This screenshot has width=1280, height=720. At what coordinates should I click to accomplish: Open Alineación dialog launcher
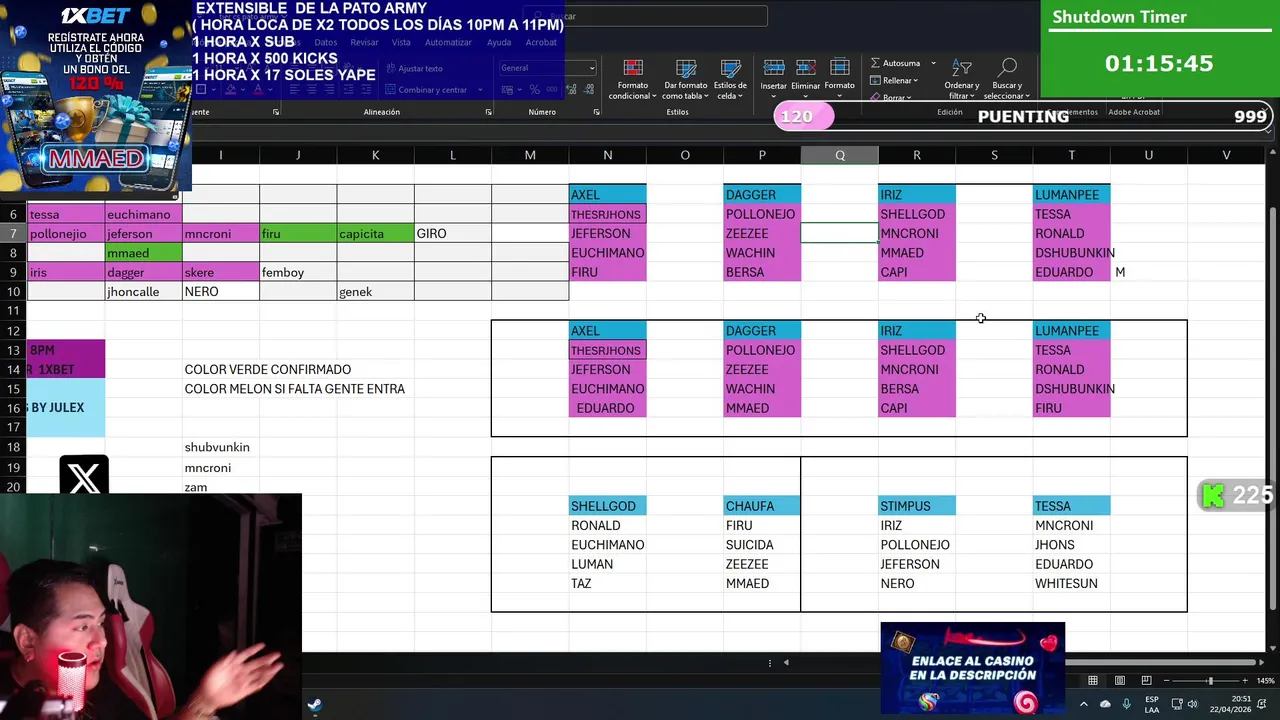pyautogui.click(x=488, y=112)
